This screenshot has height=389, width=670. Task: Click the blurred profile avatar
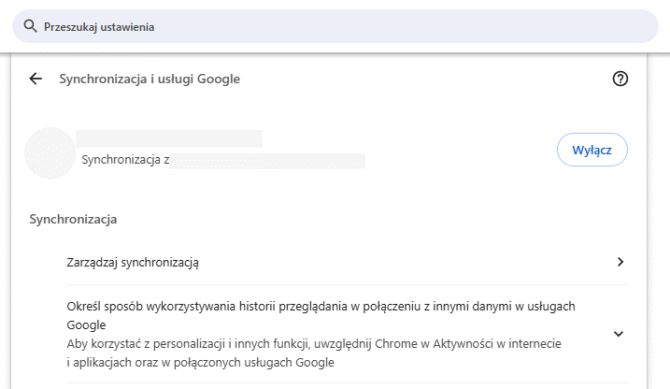pos(50,153)
